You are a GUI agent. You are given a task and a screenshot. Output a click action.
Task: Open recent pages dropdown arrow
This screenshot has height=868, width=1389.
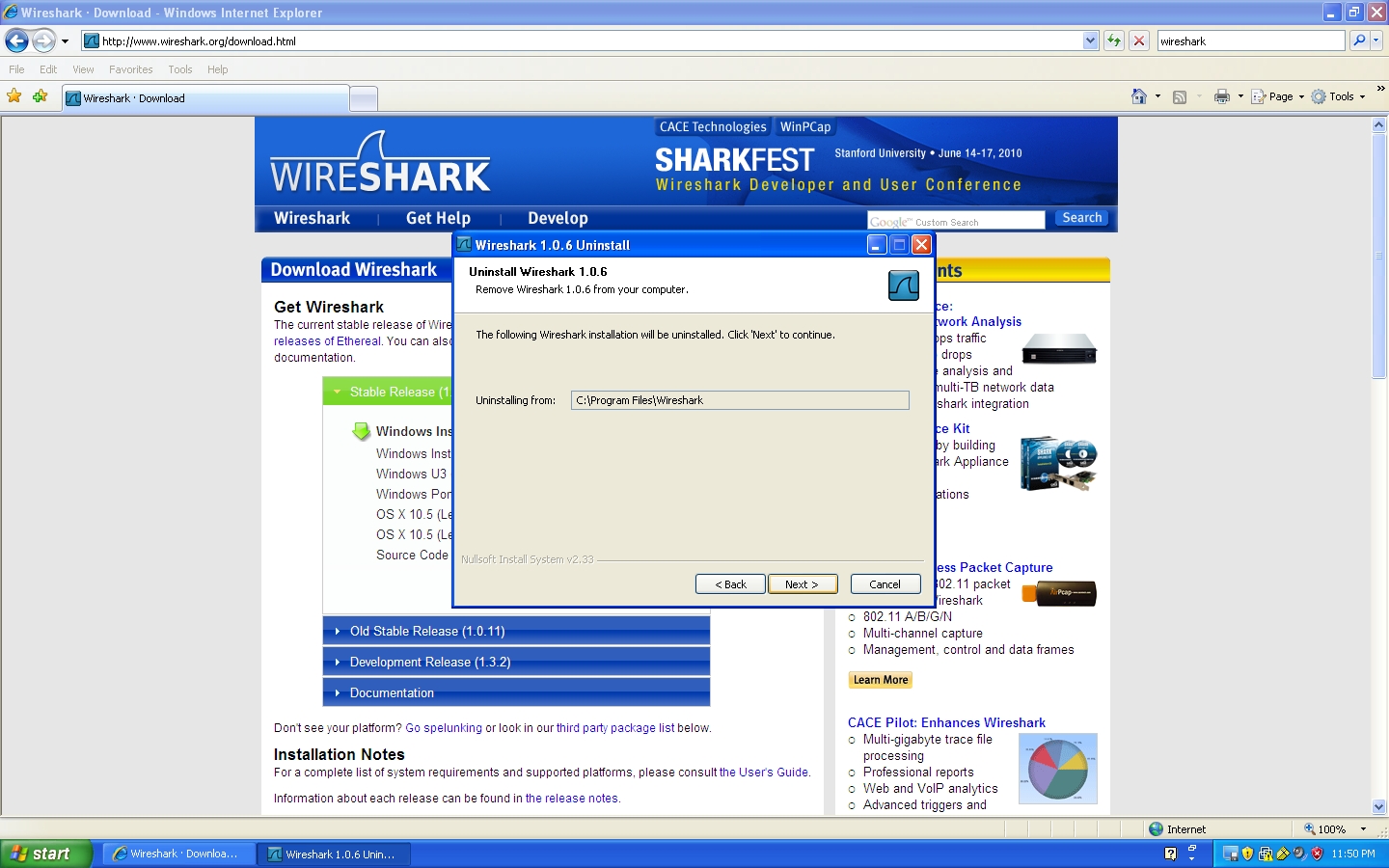(x=65, y=41)
